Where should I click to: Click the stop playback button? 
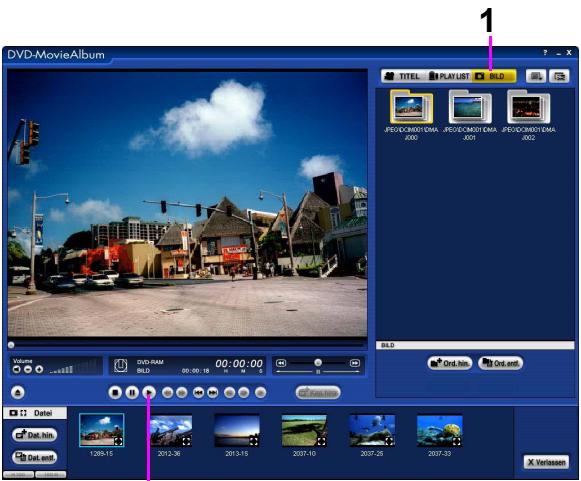click(x=115, y=392)
